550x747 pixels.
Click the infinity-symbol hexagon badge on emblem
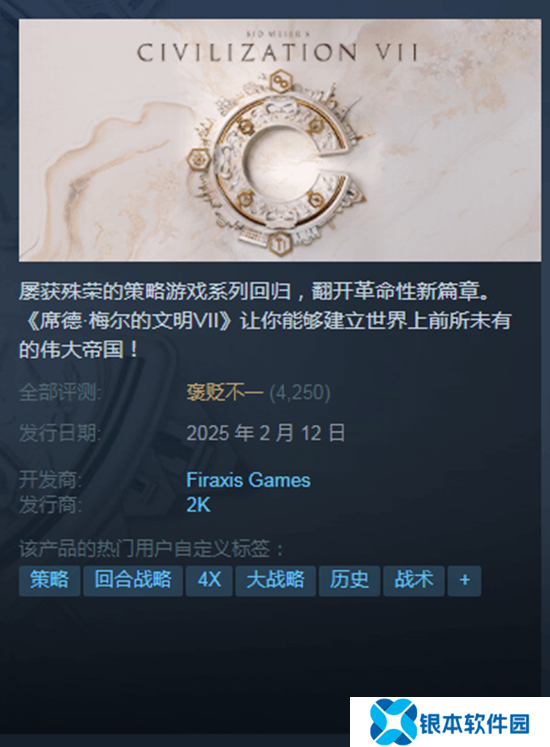(280, 82)
